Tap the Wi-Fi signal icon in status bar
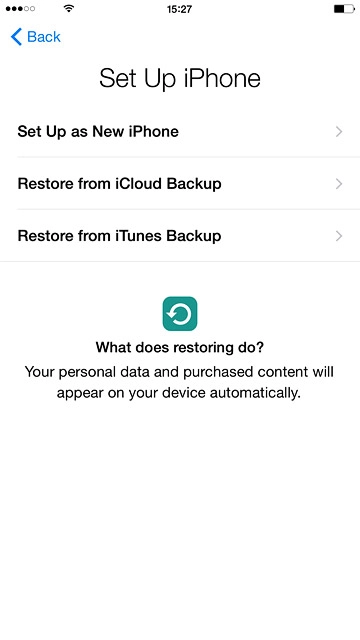The width and height of the screenshot is (360, 640). (69, 8)
